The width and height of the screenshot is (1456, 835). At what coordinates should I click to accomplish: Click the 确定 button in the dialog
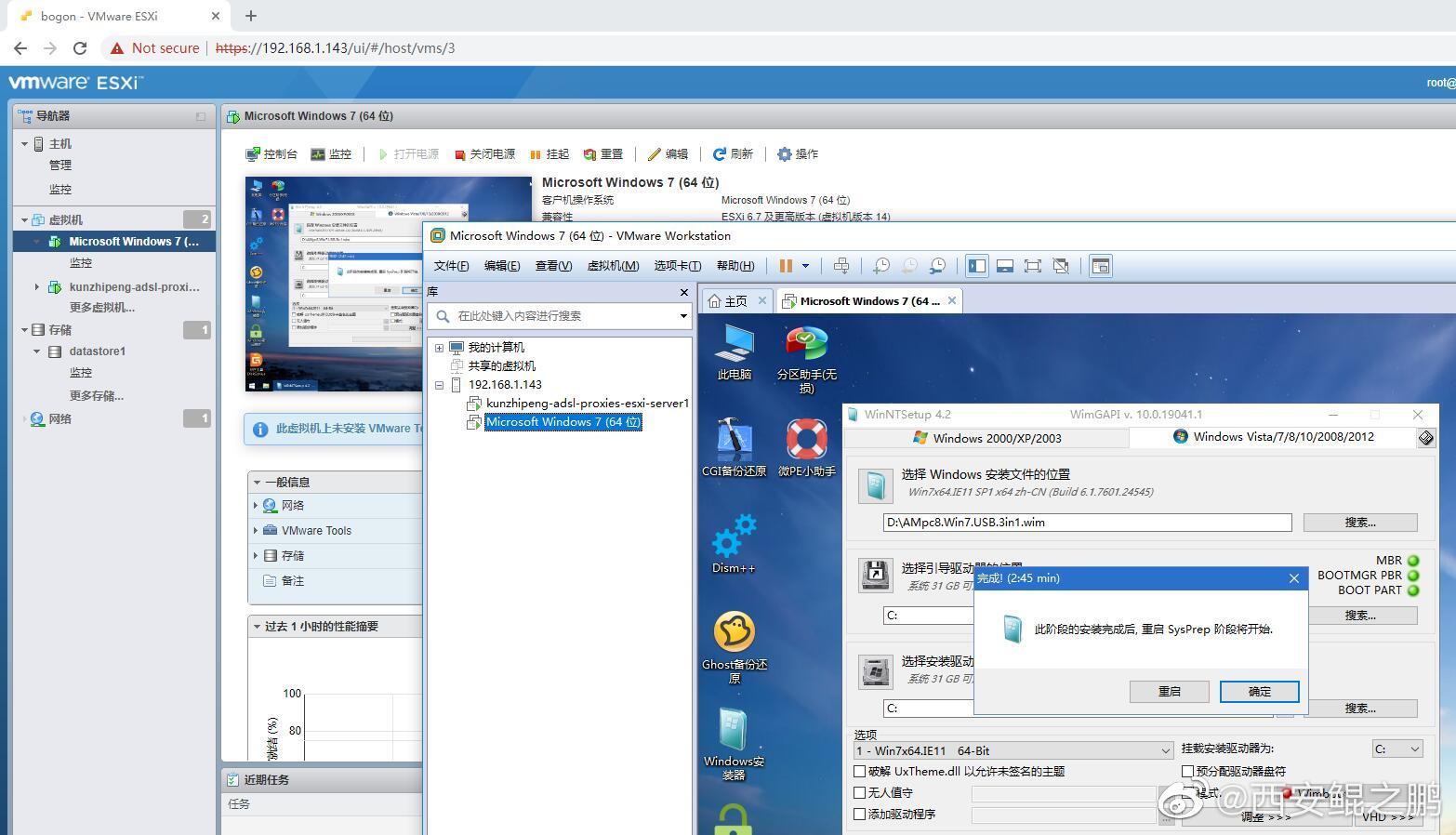[x=1259, y=692]
